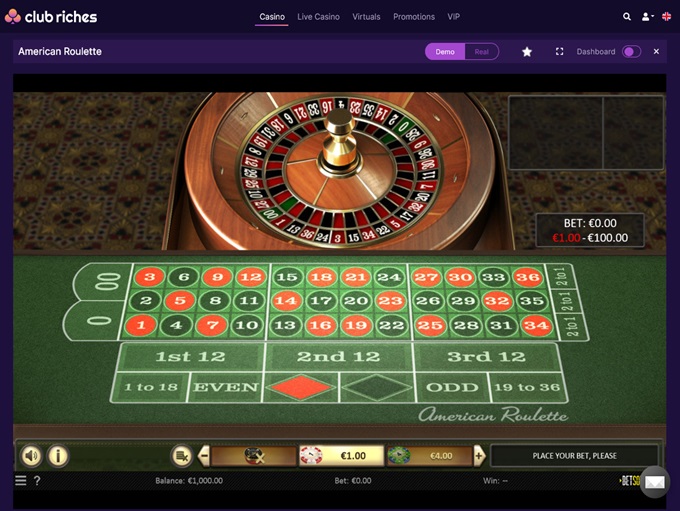This screenshot has height=511, width=680.
Task: Switch to Real play mode
Action: coord(481,52)
